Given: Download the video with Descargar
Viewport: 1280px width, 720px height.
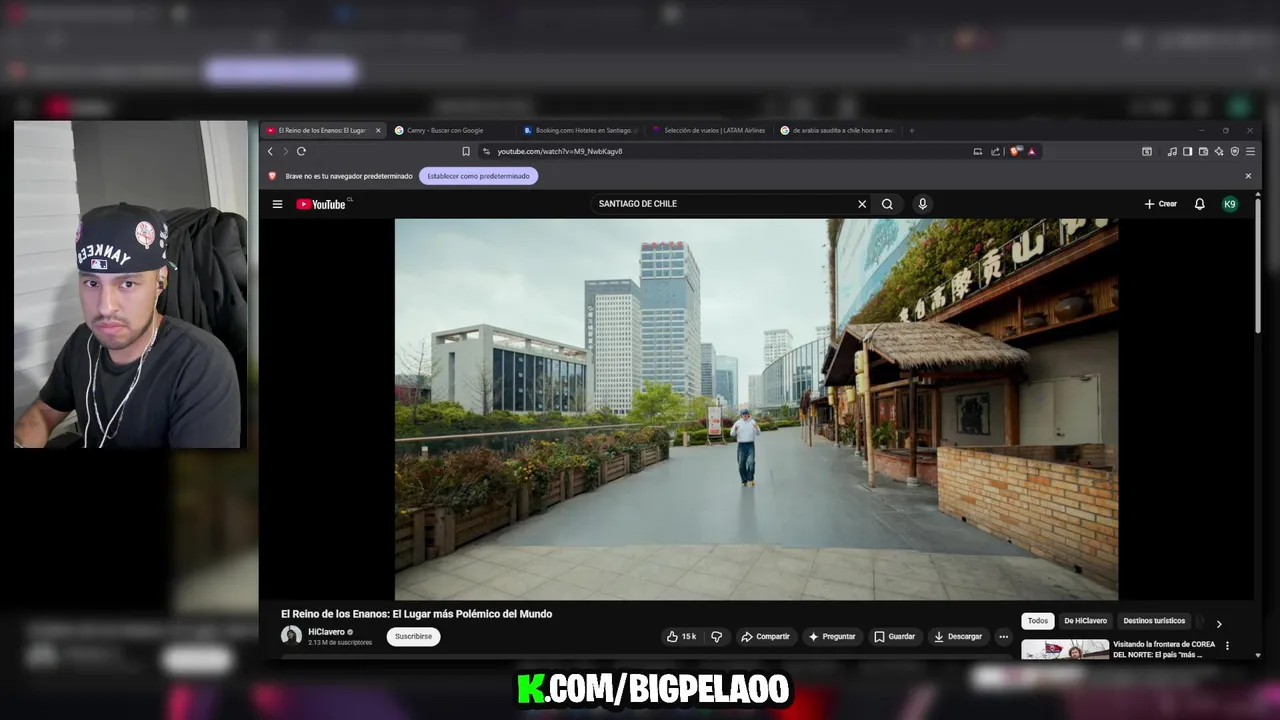Looking at the screenshot, I should point(958,636).
